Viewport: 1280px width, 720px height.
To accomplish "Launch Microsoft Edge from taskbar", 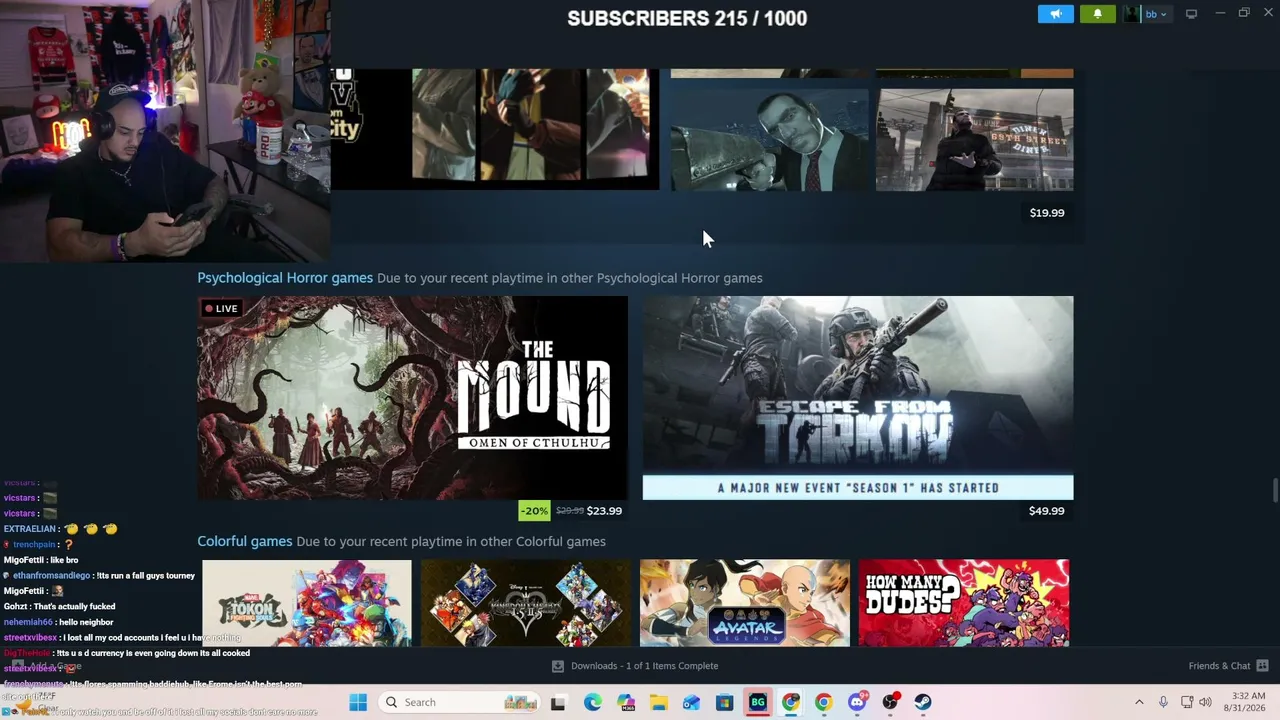I will click(593, 702).
